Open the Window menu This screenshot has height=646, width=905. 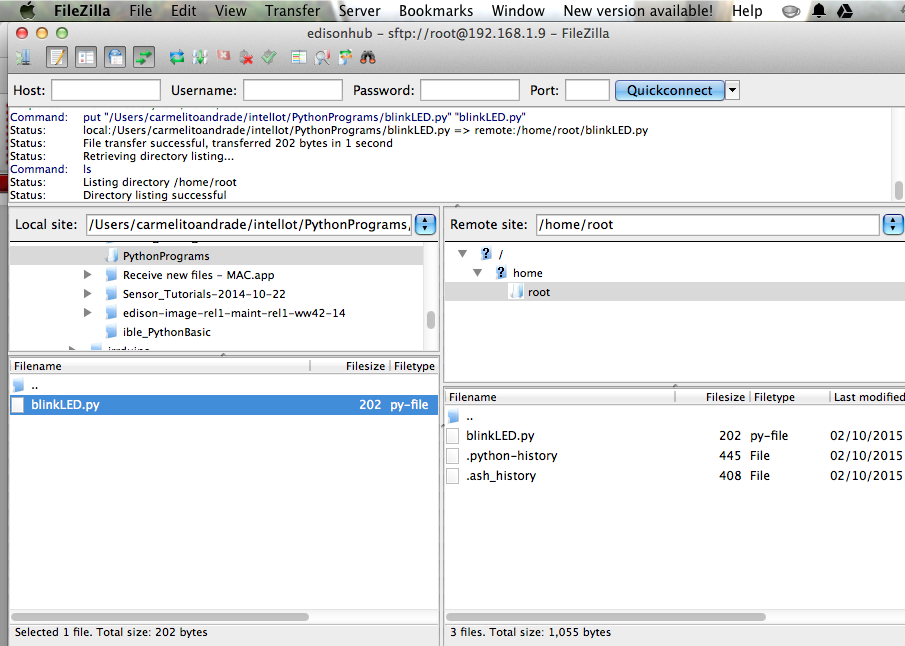[x=518, y=10]
